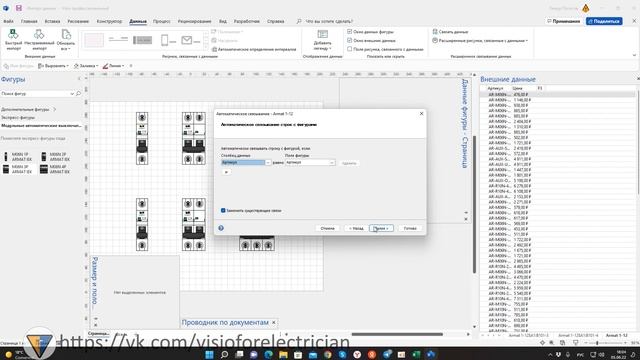Switch to the Developer (Разработчик) ribbon tab
The image size is (640, 360).
pyautogui.click(x=247, y=21)
